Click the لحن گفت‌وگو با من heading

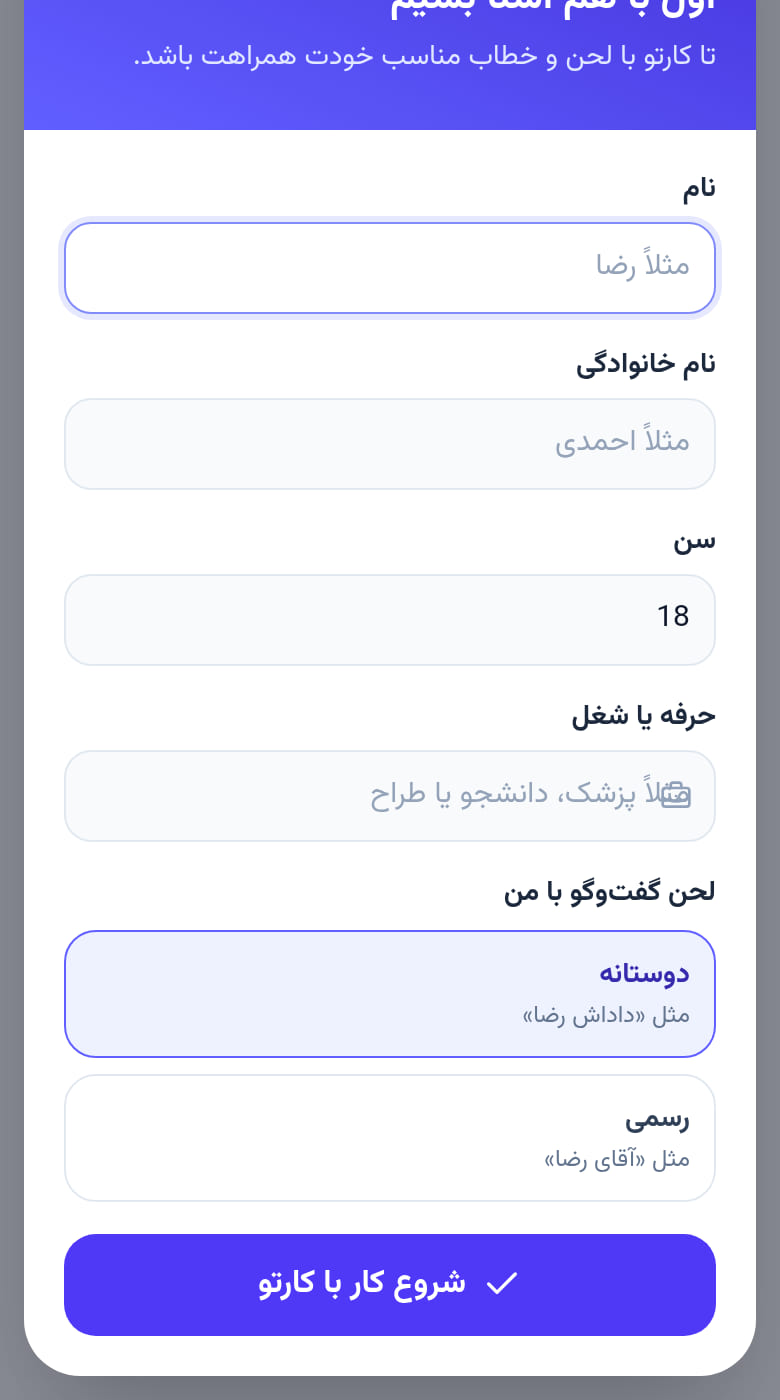[x=610, y=892]
